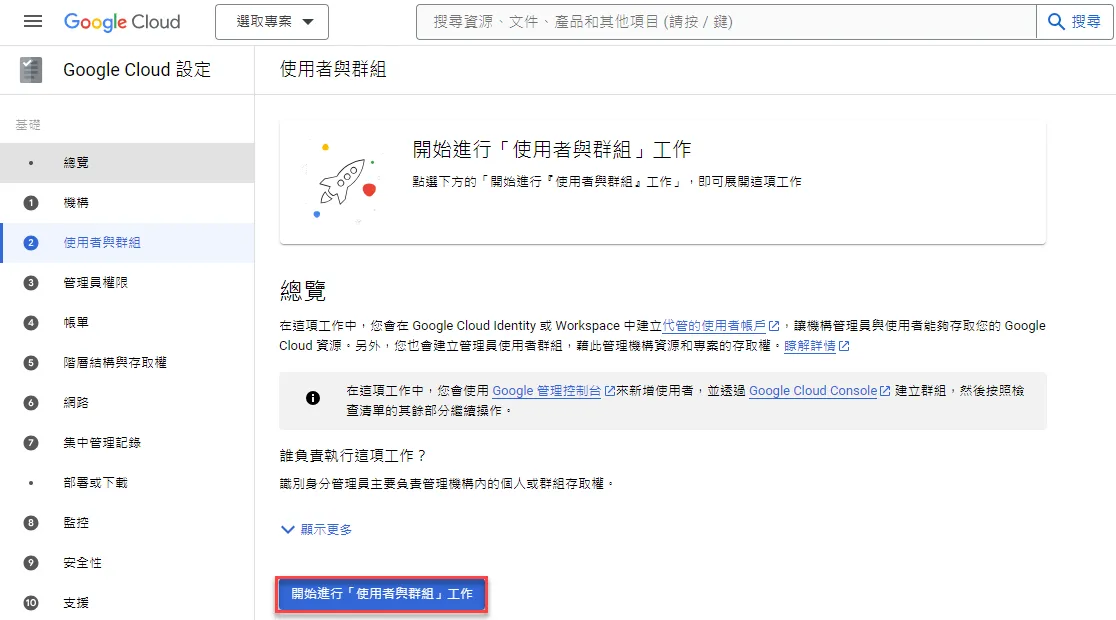Screen dimensions: 1116x620
Task: Select step 2 使用者與群組 in sidebar
Action: coord(127,243)
